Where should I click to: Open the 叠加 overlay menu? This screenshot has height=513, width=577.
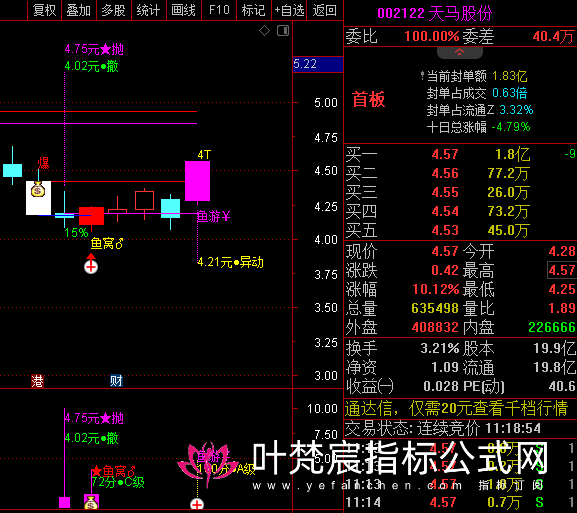[x=79, y=10]
